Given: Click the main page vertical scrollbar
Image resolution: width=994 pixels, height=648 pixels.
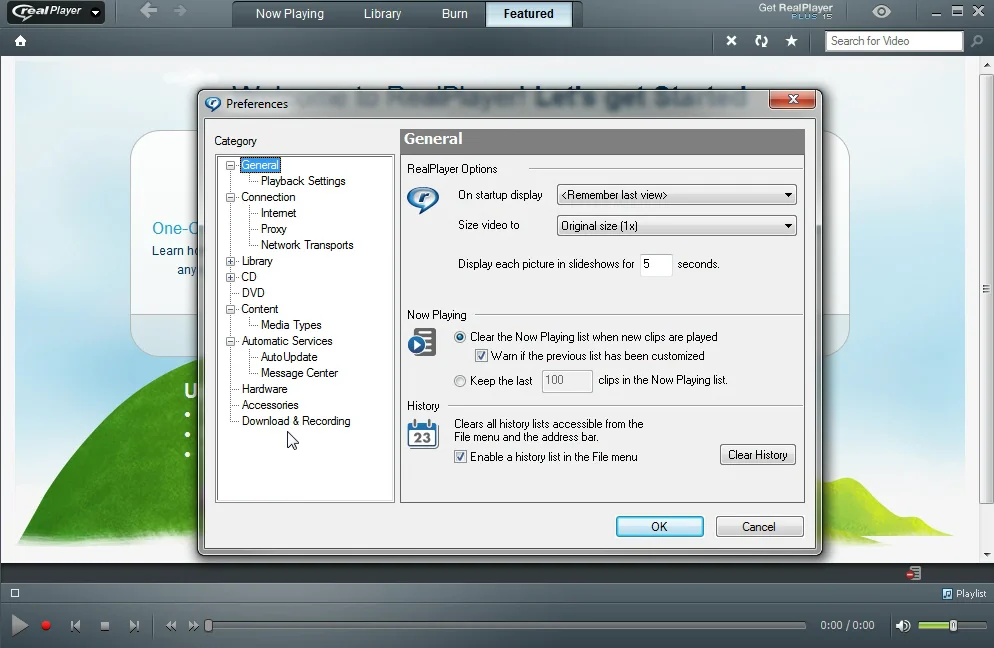Looking at the screenshot, I should pos(986,288).
